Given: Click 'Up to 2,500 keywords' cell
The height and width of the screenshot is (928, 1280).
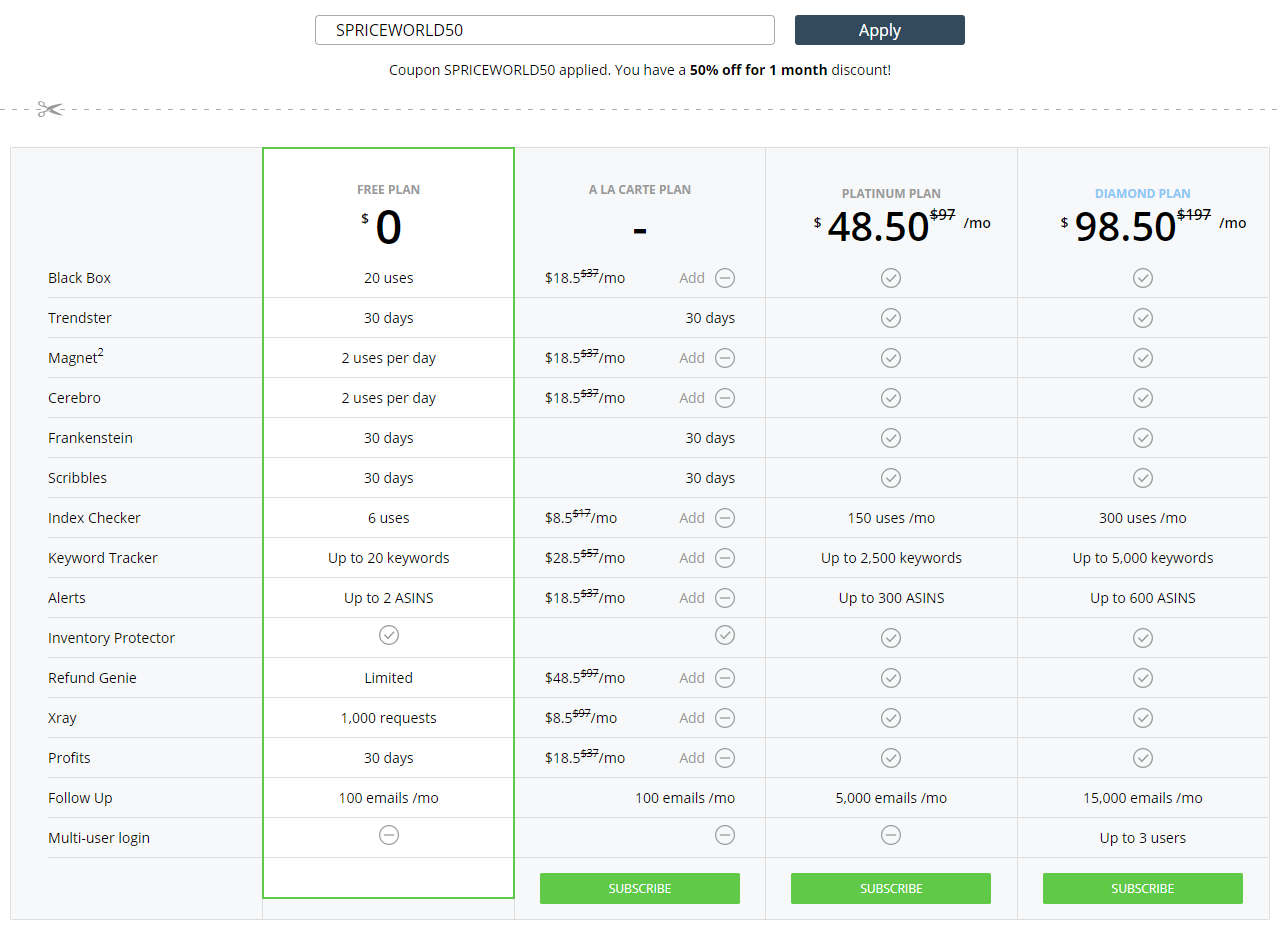Looking at the screenshot, I should (x=891, y=558).
